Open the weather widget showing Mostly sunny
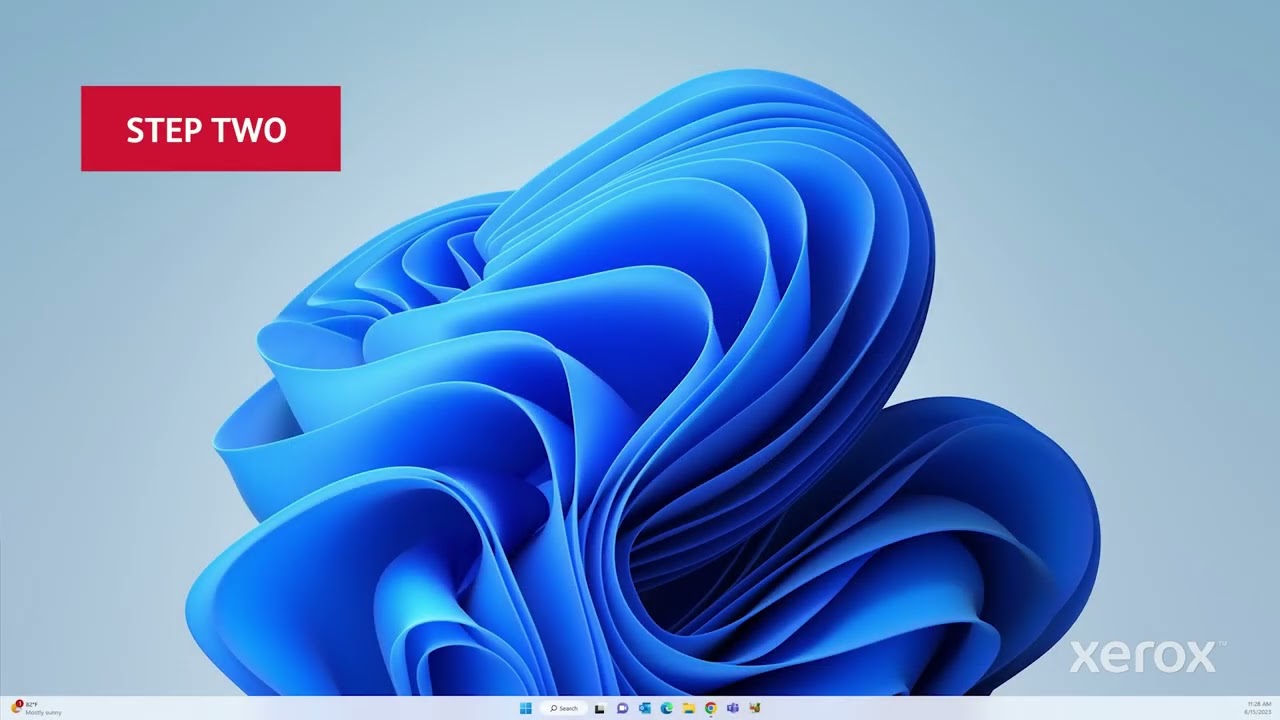This screenshot has width=1280, height=720. click(38, 708)
